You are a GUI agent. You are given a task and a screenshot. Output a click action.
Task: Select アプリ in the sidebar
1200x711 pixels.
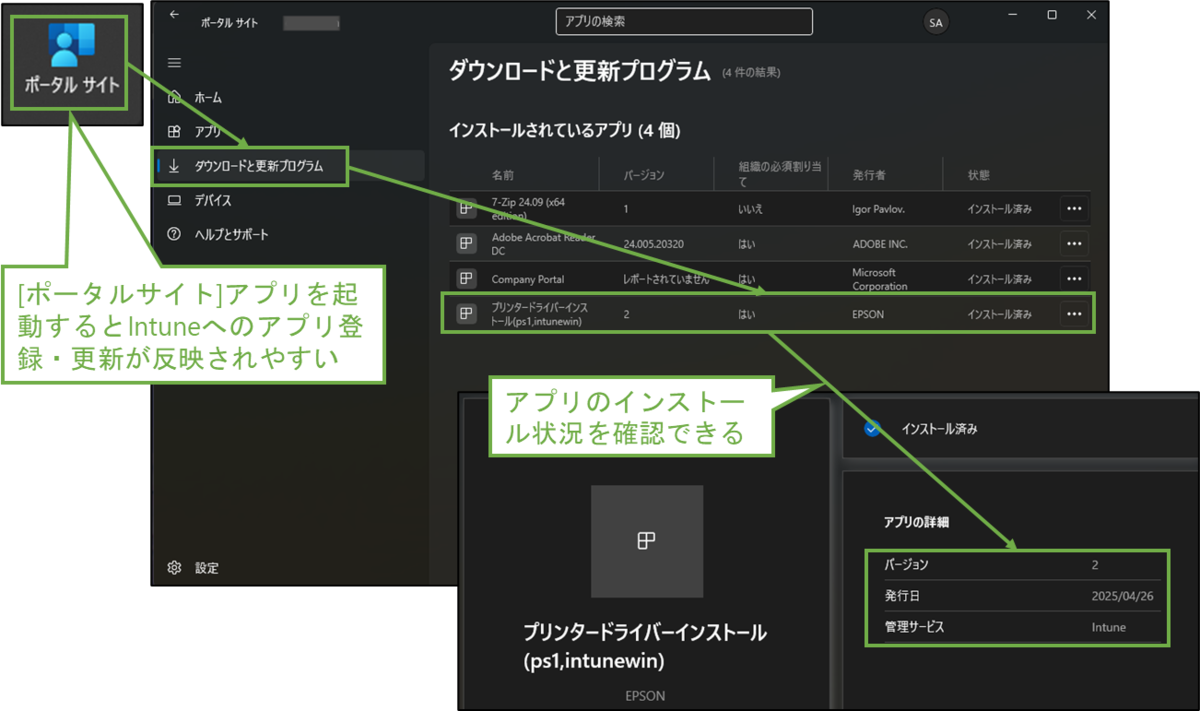point(208,132)
